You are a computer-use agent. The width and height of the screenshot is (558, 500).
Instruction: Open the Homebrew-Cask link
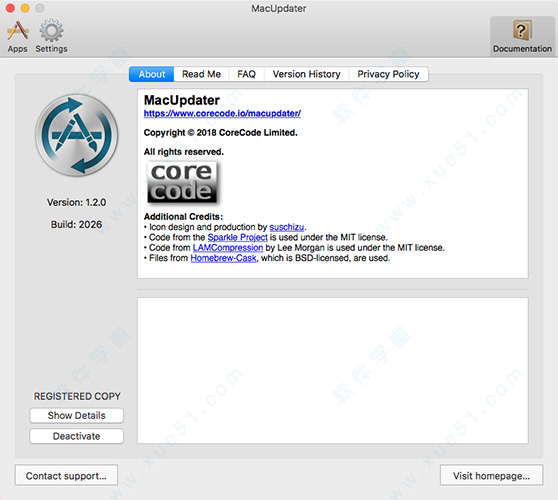pyautogui.click(x=223, y=258)
